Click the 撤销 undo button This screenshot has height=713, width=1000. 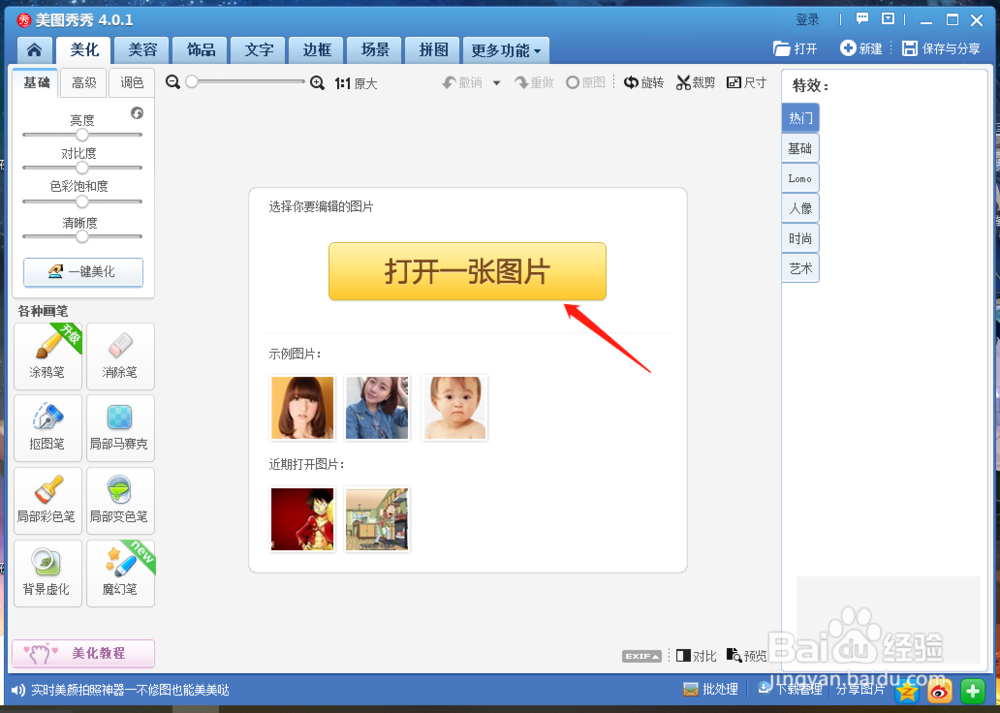[x=463, y=83]
